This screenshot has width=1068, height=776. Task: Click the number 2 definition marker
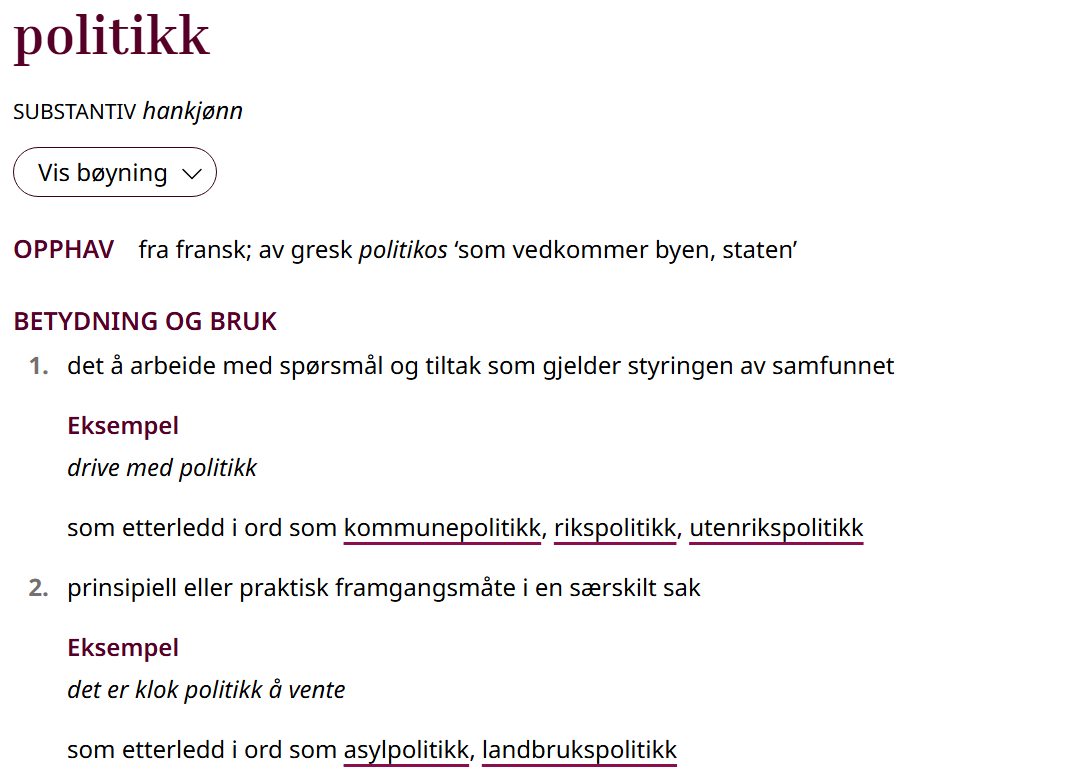39,588
